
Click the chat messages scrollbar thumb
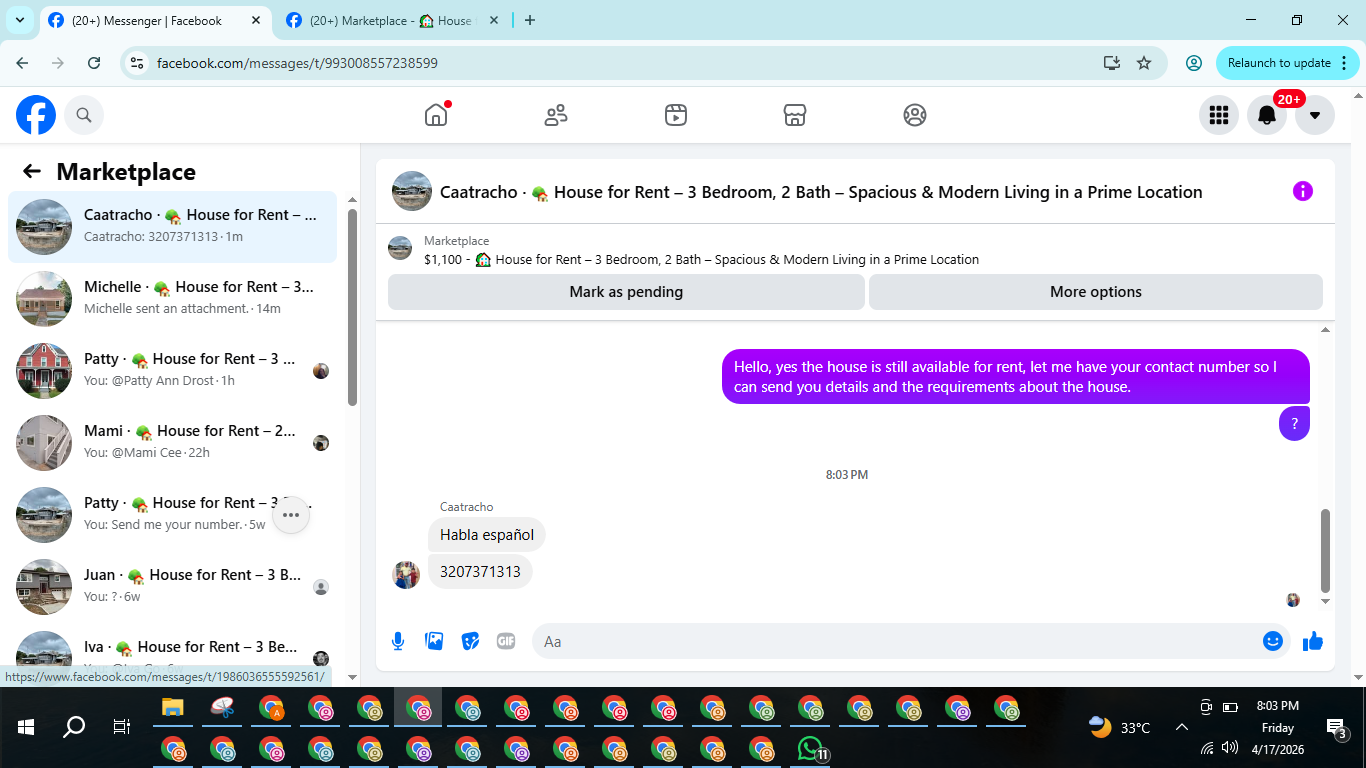(1326, 550)
